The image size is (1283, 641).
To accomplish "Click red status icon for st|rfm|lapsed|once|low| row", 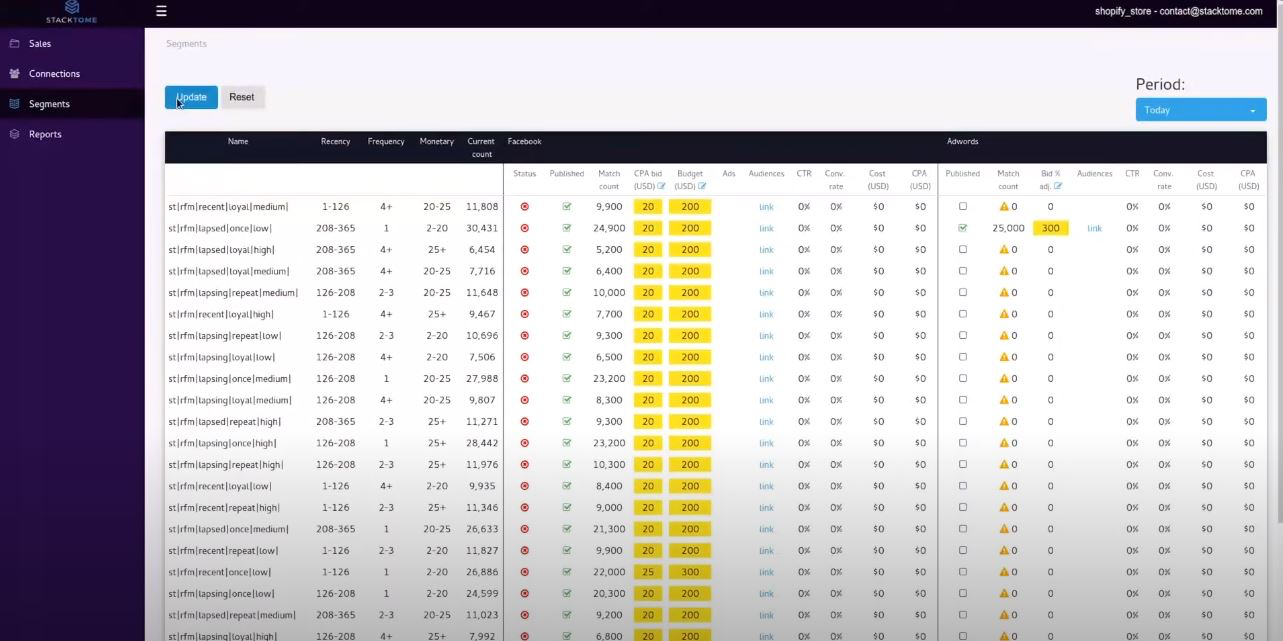I will 524,228.
